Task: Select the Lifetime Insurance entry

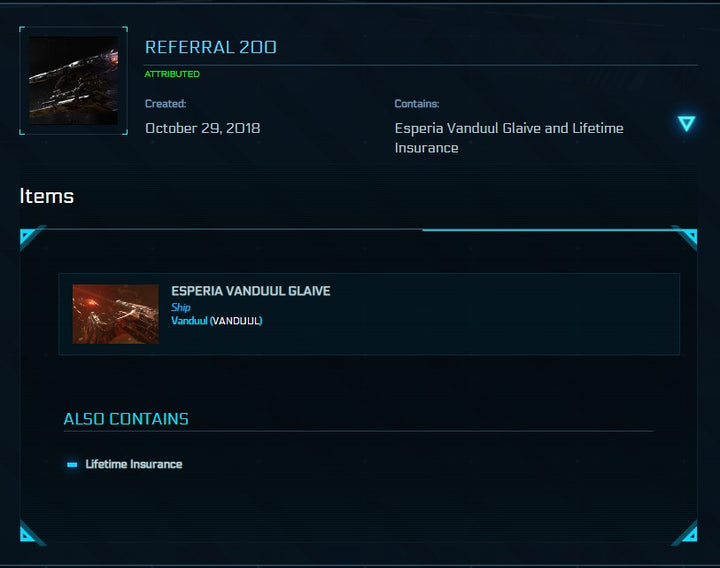Action: [x=134, y=464]
